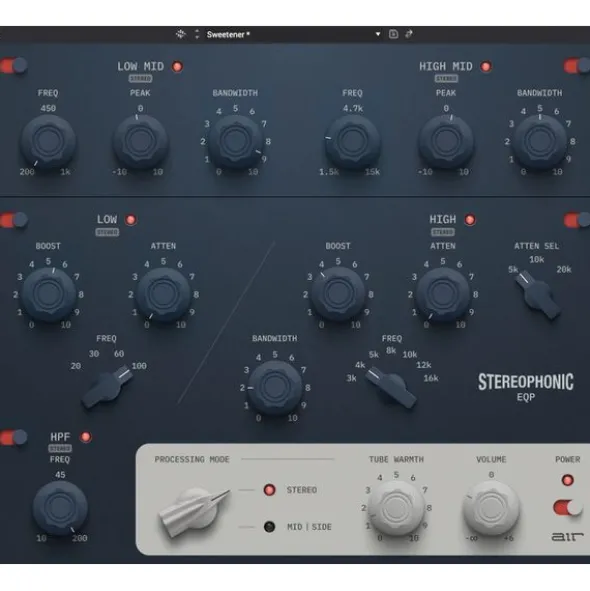Click the randomize preset icon beside Sweetener
The height and width of the screenshot is (591, 590).
181,34
